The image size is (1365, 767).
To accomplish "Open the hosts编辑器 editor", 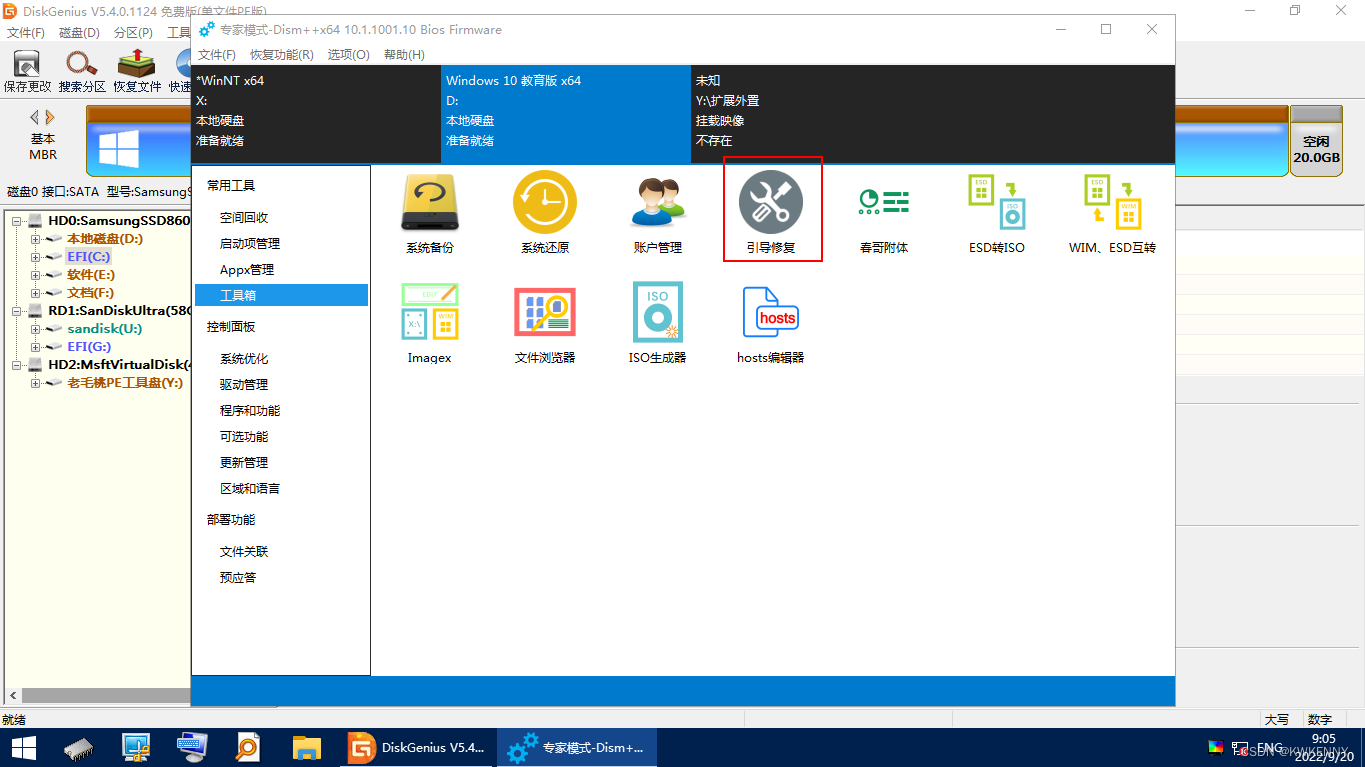I will click(x=771, y=323).
